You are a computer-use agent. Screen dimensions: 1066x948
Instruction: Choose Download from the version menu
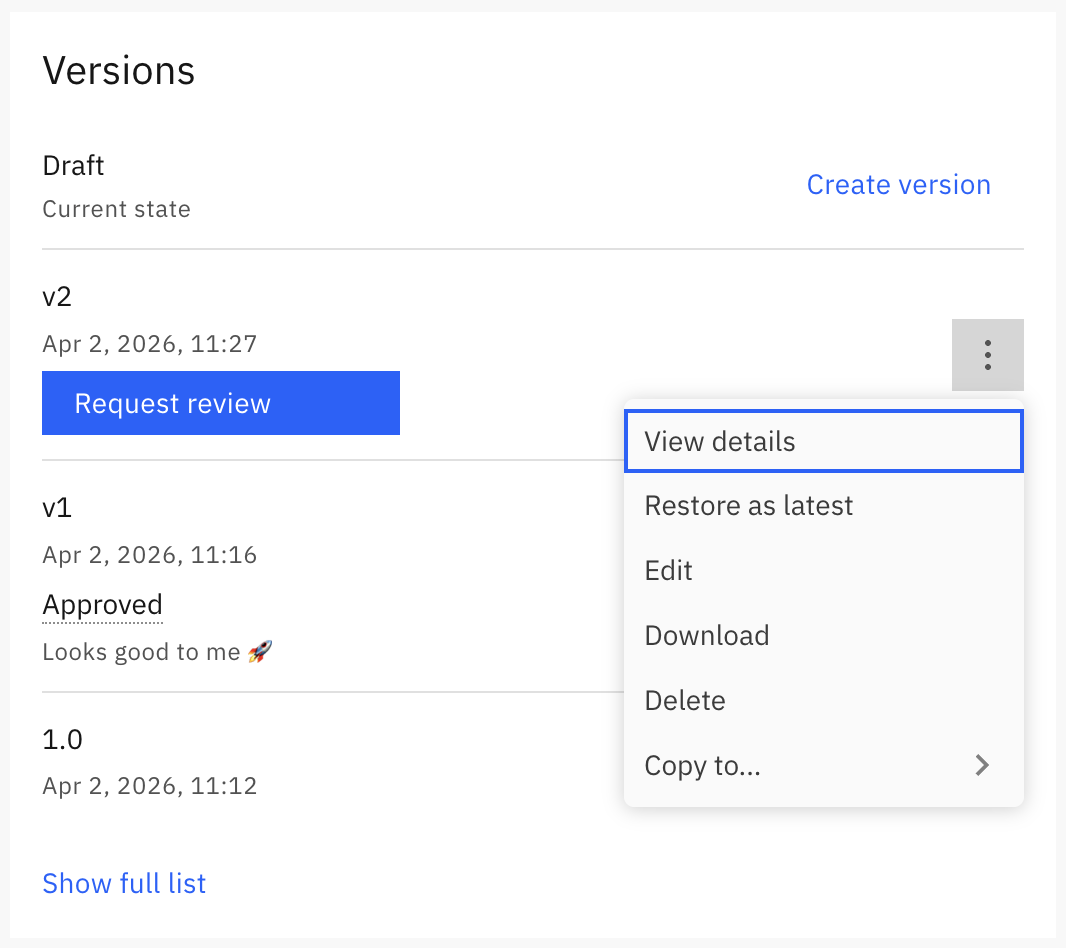(706, 636)
